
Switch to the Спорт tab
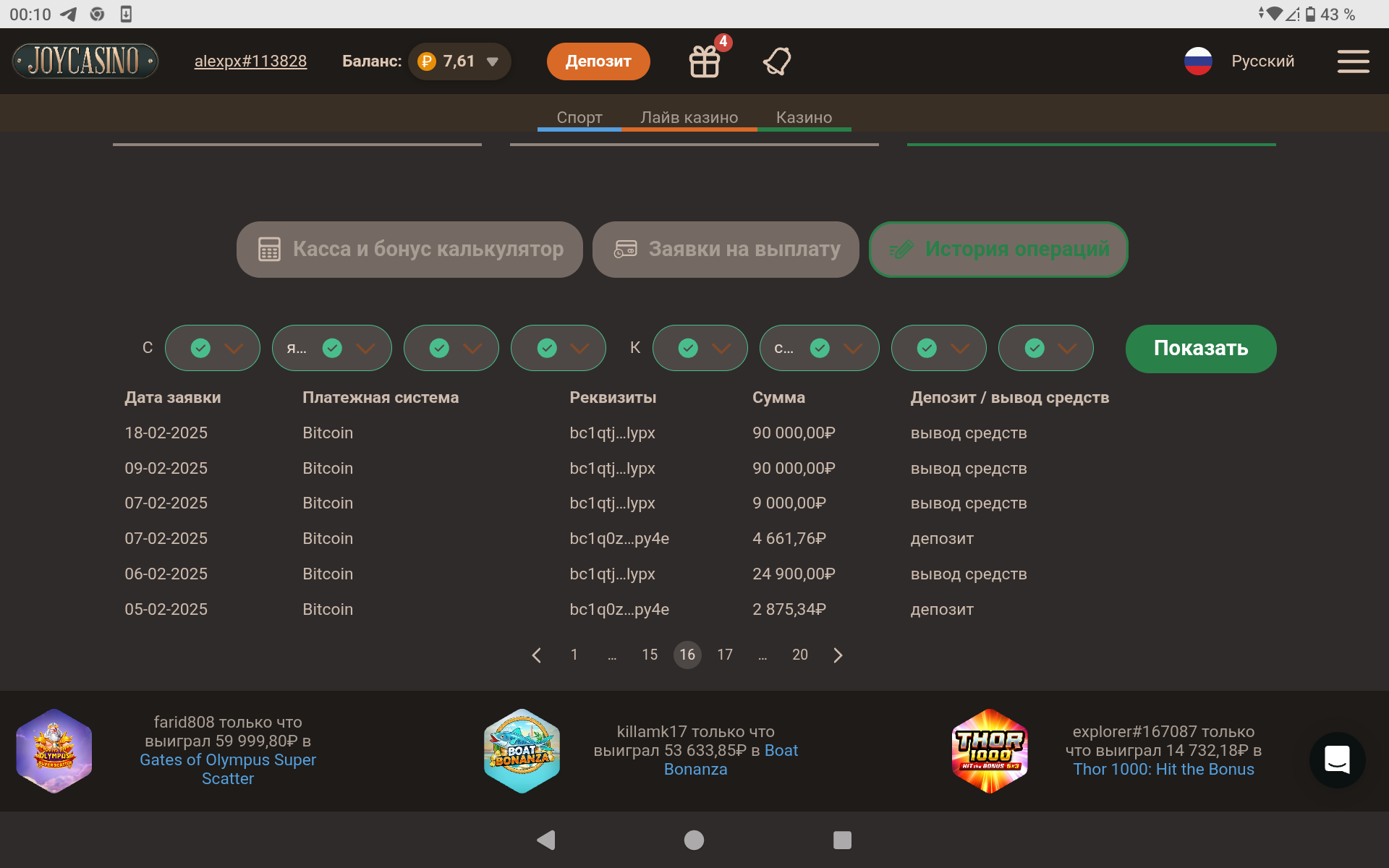pyautogui.click(x=579, y=117)
